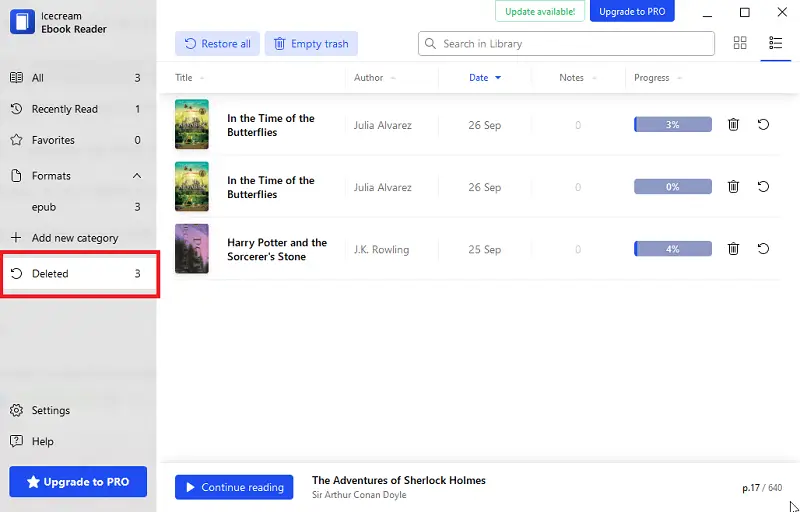Sort by Author column arrow
Viewport: 800px width, 512px height.
pos(393,78)
